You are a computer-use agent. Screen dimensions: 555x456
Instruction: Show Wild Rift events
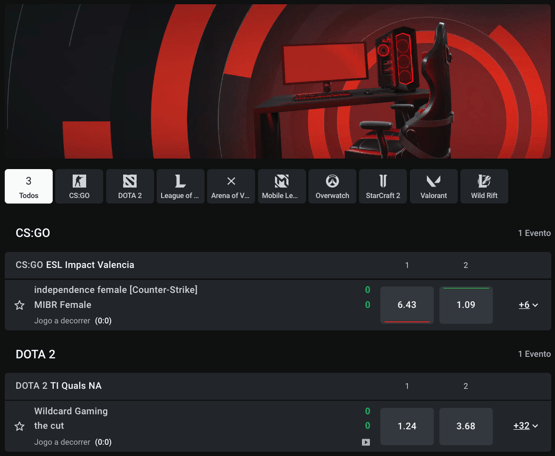coord(484,186)
